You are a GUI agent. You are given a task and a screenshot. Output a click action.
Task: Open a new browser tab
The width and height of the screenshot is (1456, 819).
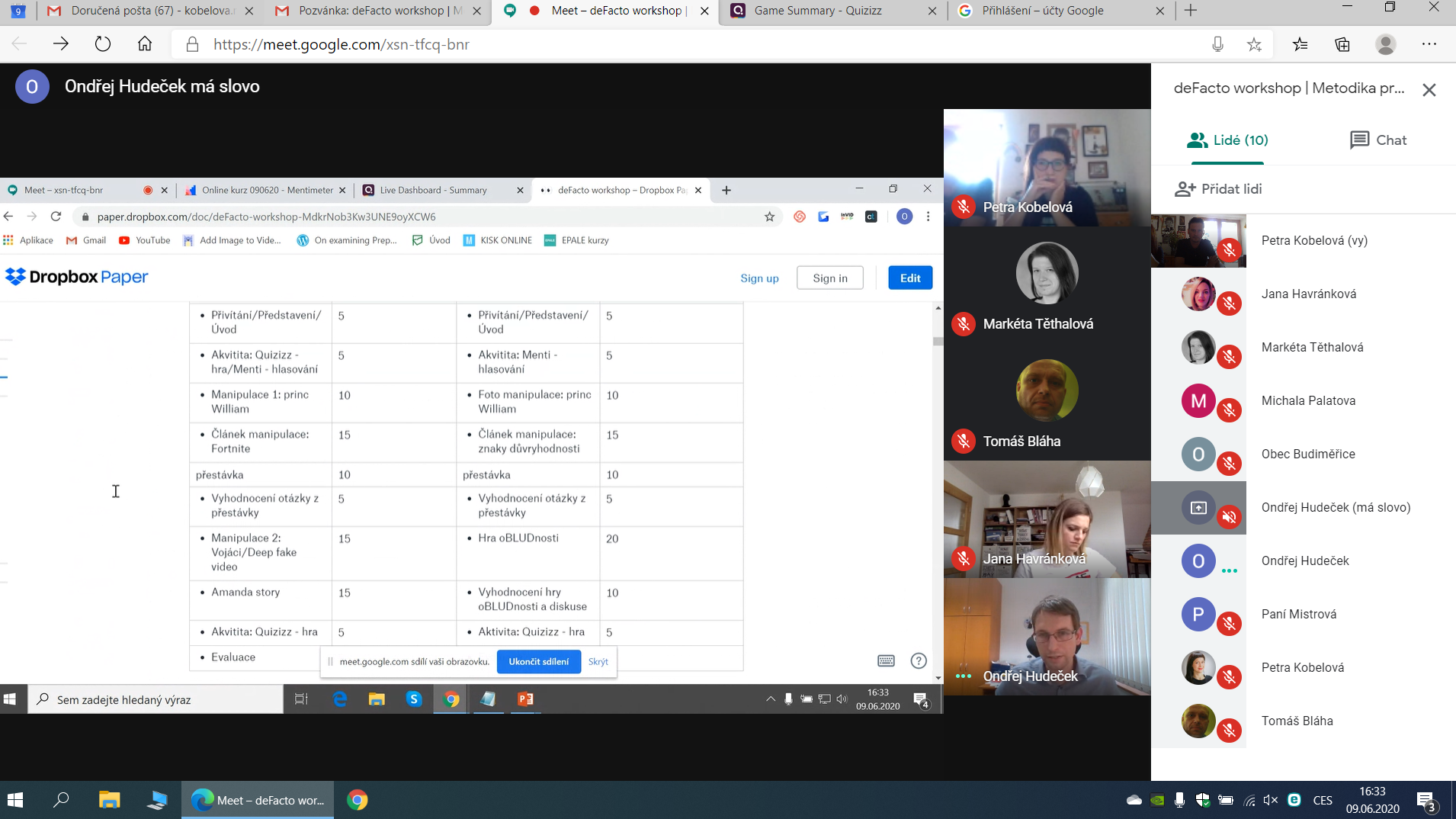pyautogui.click(x=1191, y=11)
